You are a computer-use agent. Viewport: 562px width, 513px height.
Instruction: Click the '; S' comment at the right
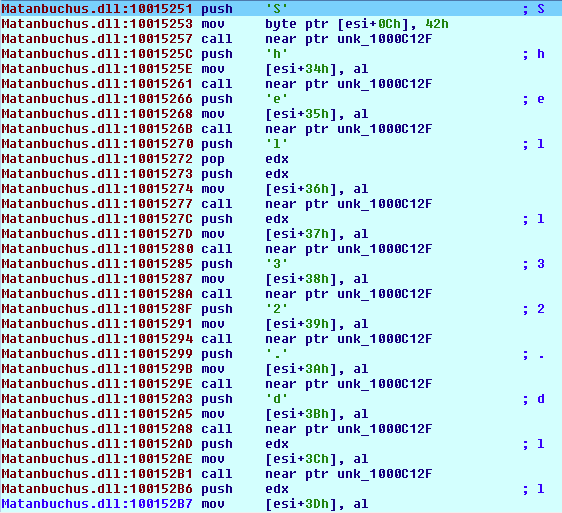pos(533,9)
